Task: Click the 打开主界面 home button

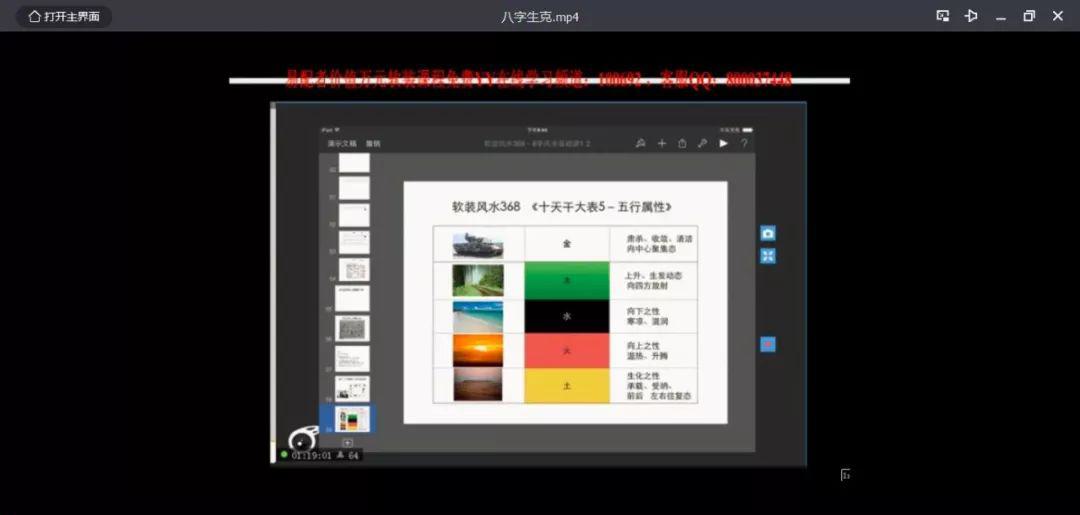Action: click(x=64, y=17)
